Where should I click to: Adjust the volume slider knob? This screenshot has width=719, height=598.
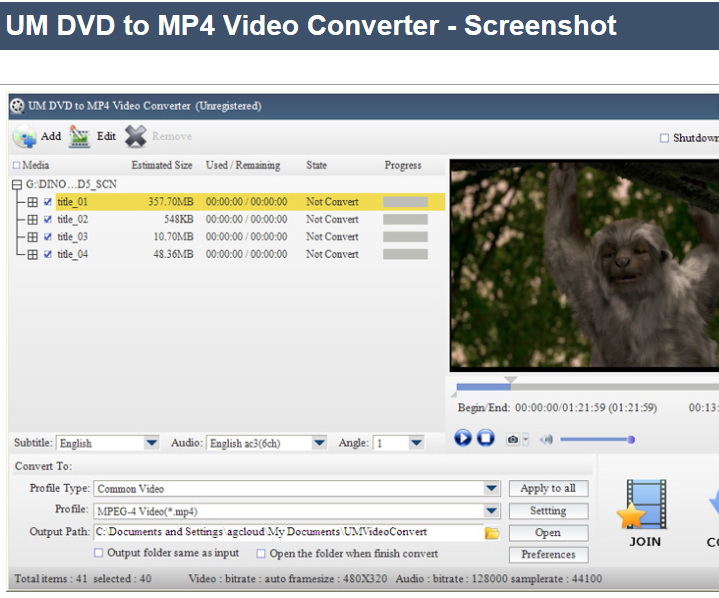point(631,440)
